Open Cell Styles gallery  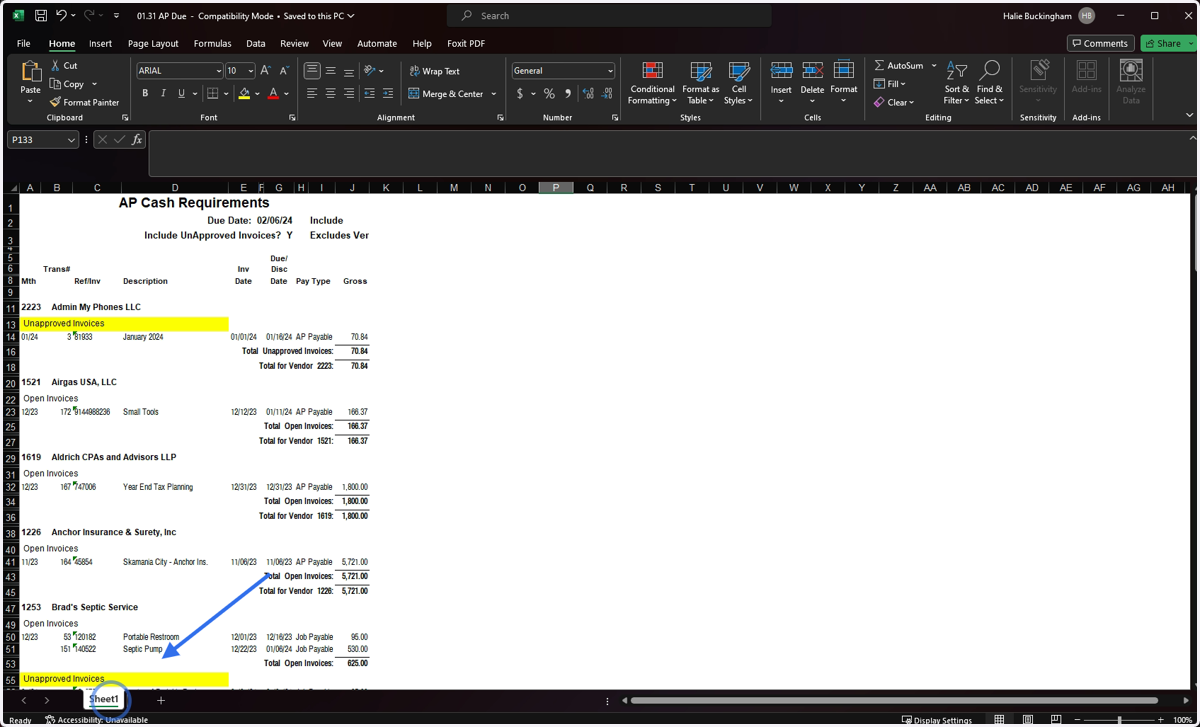point(738,83)
